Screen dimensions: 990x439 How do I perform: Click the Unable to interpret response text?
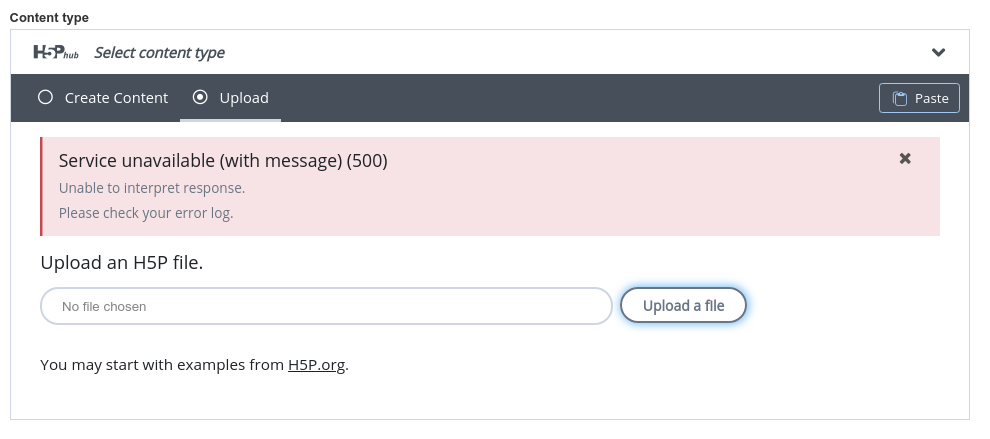tap(152, 188)
